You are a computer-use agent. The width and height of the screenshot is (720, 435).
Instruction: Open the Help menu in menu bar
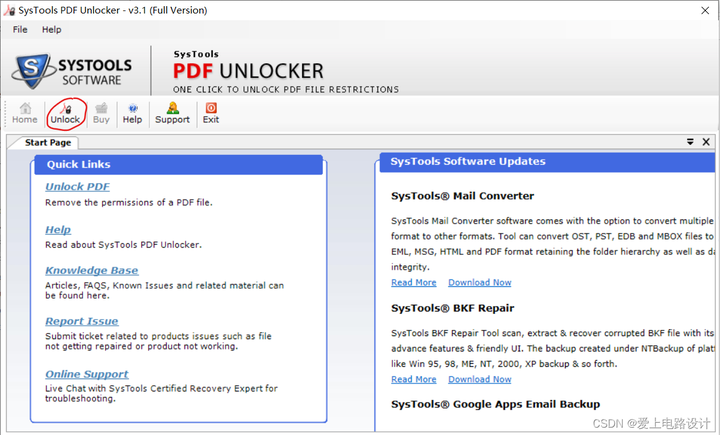coord(51,29)
